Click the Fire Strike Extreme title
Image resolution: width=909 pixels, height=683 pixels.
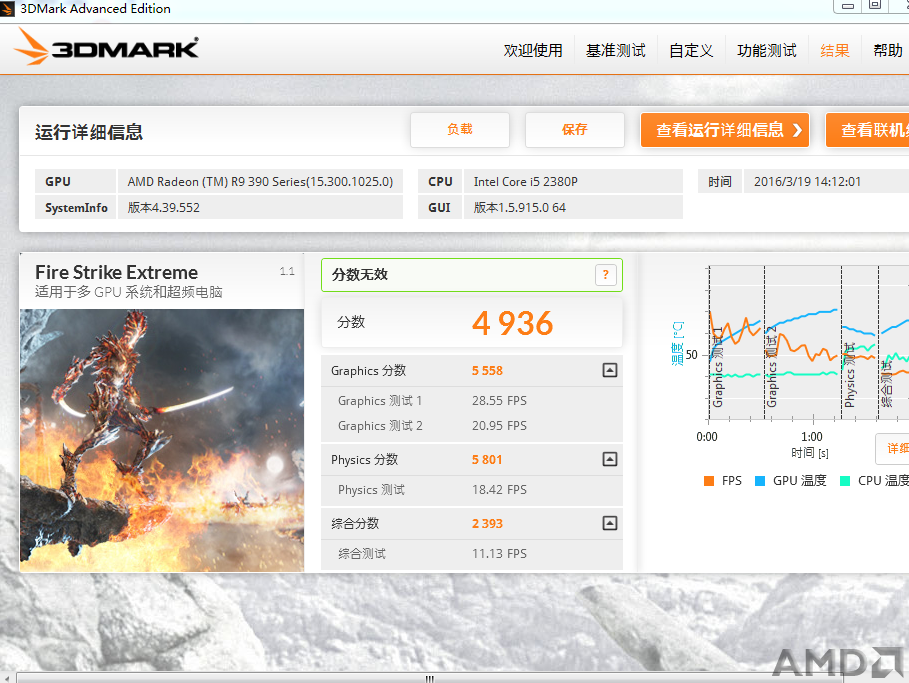pyautogui.click(x=117, y=272)
